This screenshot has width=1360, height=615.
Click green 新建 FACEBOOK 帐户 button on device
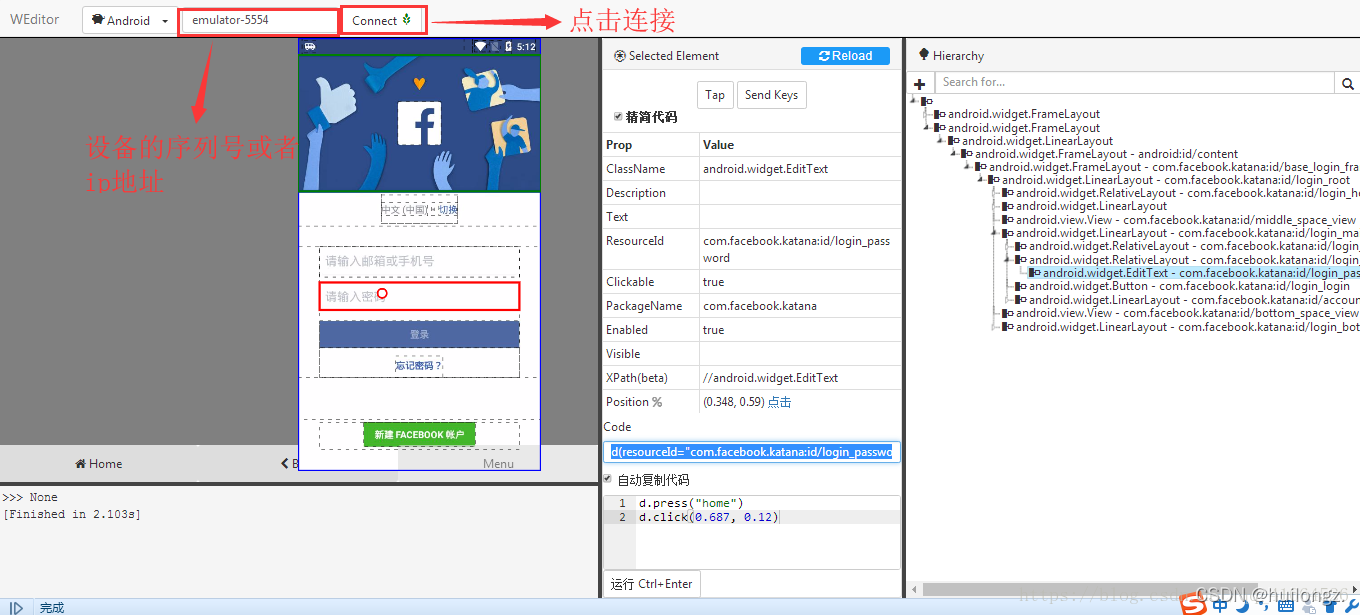pyautogui.click(x=419, y=435)
